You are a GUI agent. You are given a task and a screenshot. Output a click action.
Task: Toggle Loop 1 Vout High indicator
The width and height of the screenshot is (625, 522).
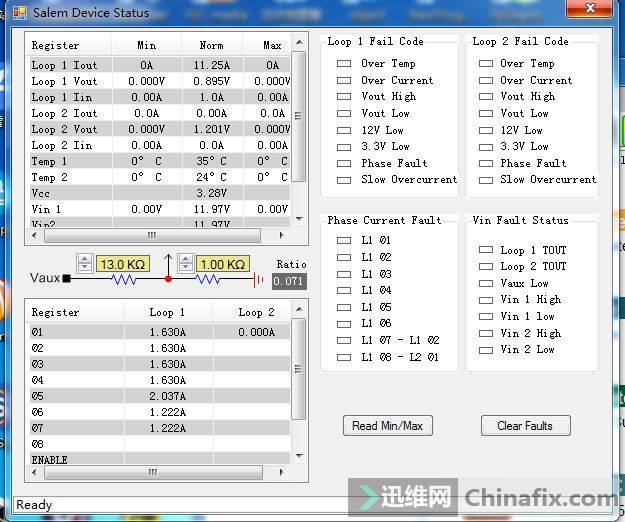coord(344,96)
